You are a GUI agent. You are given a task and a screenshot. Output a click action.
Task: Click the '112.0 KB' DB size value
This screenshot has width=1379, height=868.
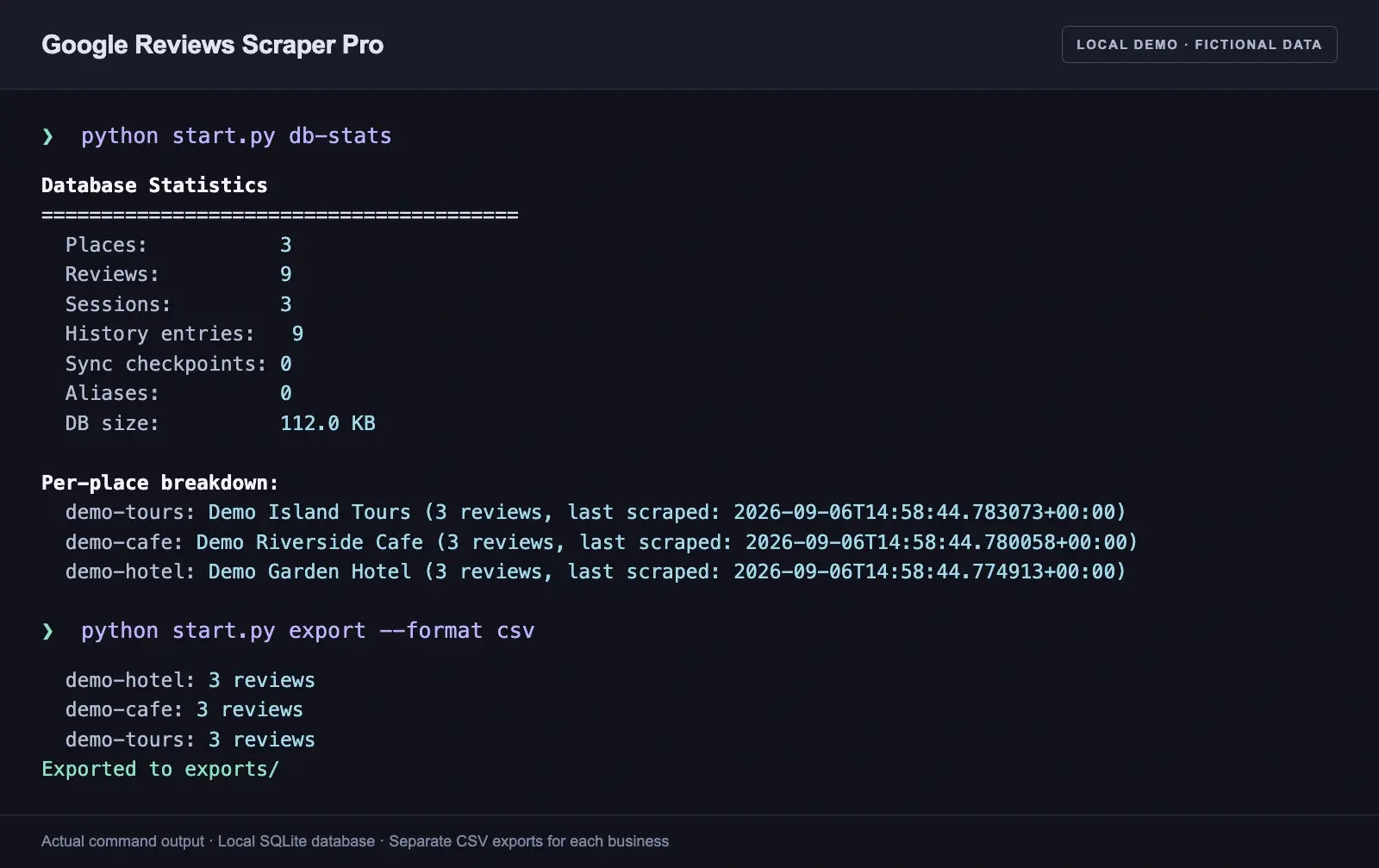point(328,423)
